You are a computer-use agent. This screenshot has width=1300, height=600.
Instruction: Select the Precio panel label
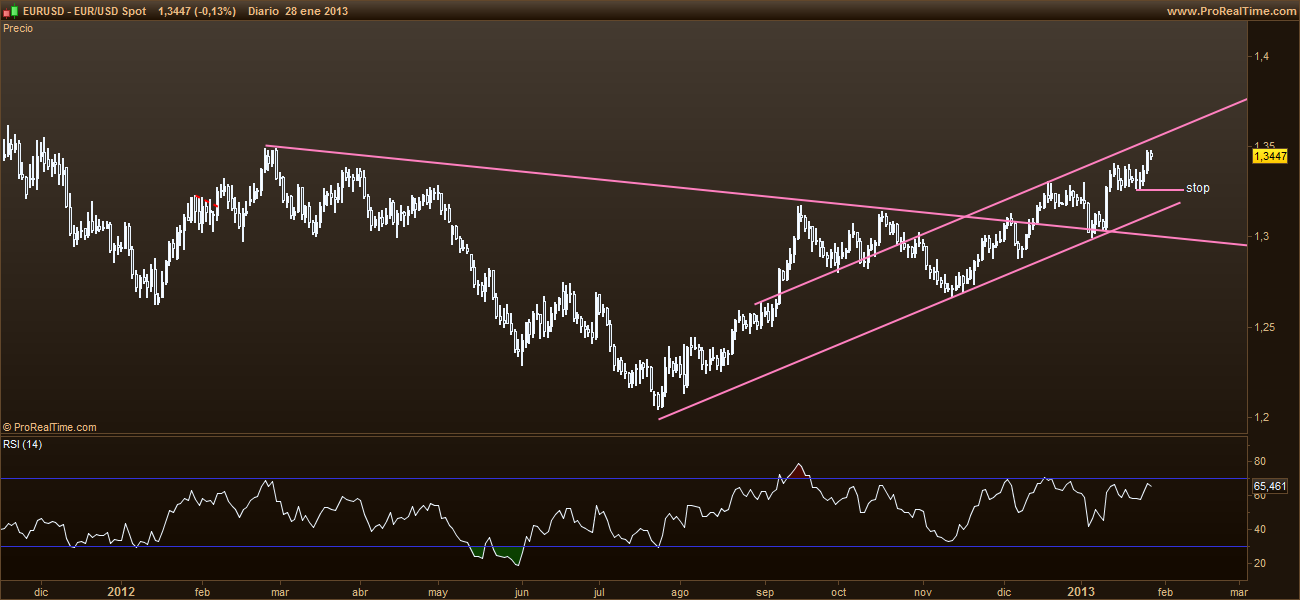click(x=18, y=28)
